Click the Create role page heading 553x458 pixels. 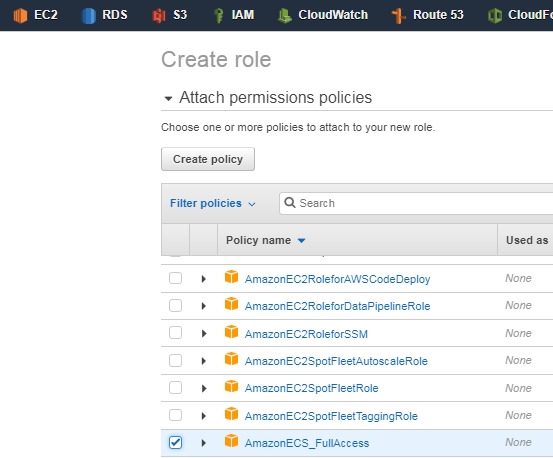pyautogui.click(x=216, y=59)
